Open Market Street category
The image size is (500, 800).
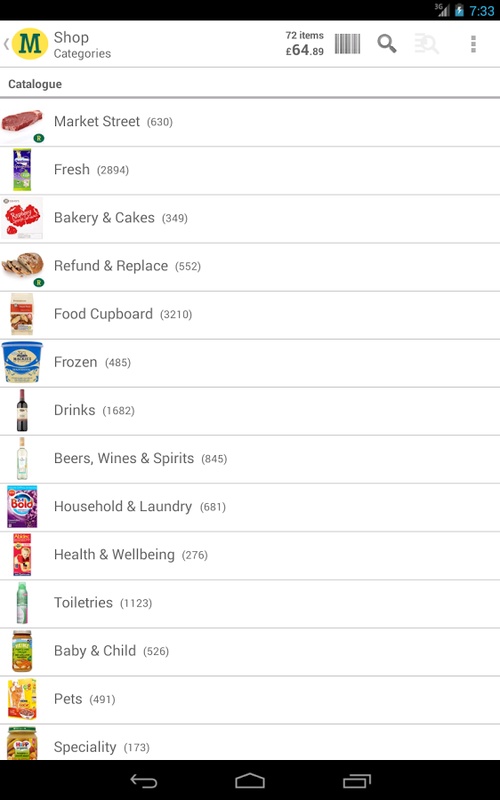click(250, 122)
